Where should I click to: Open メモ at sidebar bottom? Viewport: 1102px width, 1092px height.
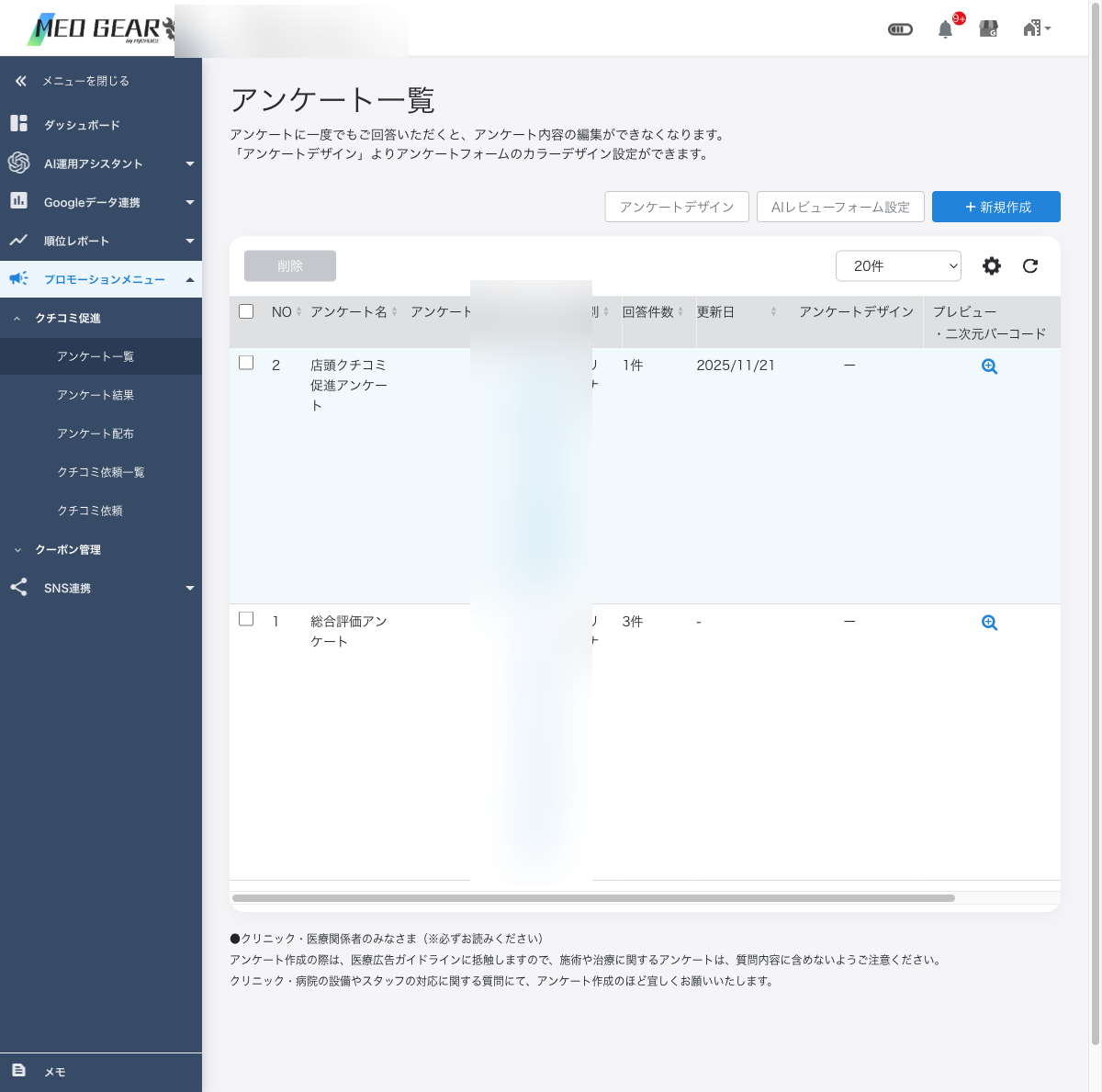tap(101, 1072)
